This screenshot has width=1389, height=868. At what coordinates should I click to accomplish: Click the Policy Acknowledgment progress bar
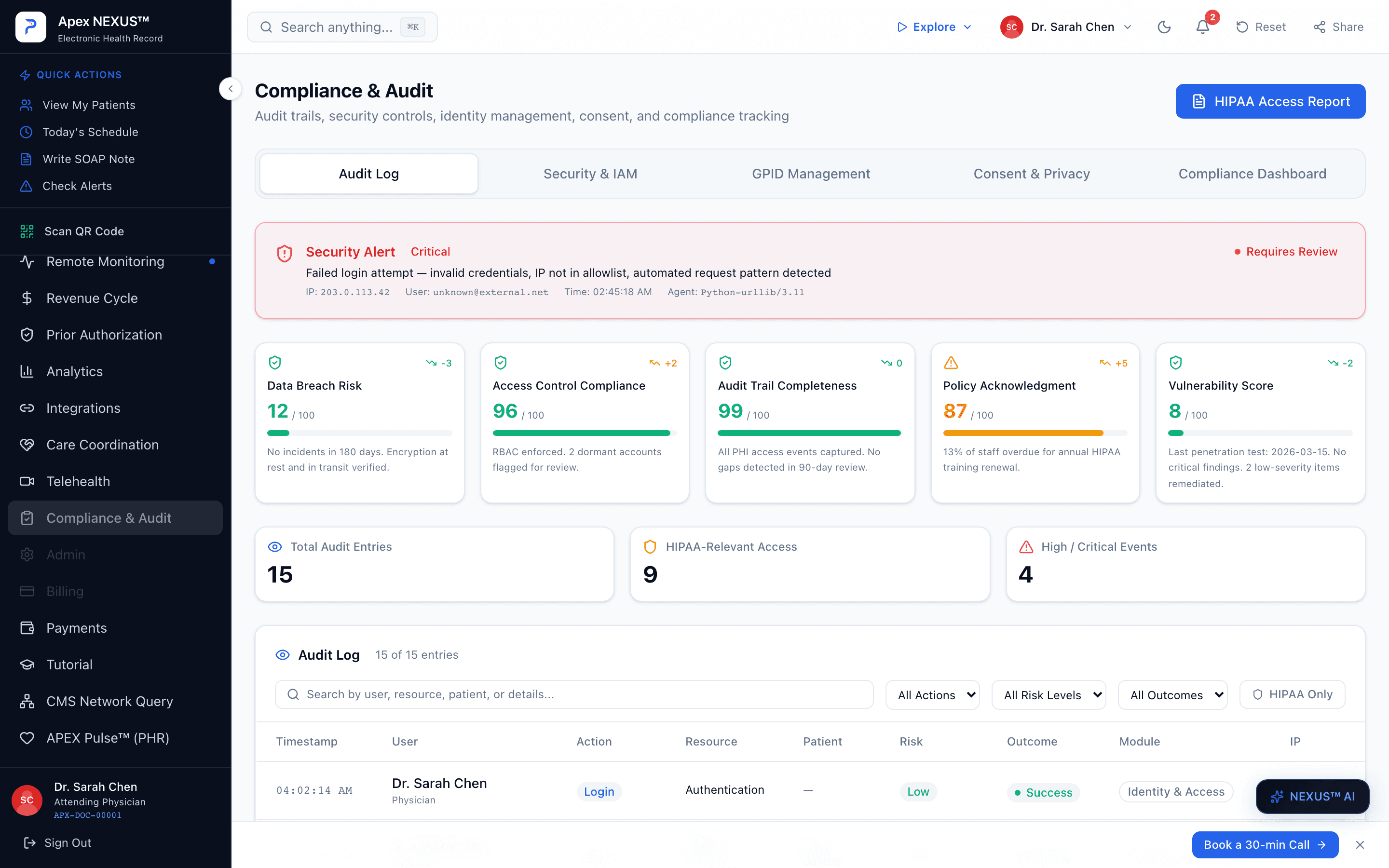(1035, 433)
